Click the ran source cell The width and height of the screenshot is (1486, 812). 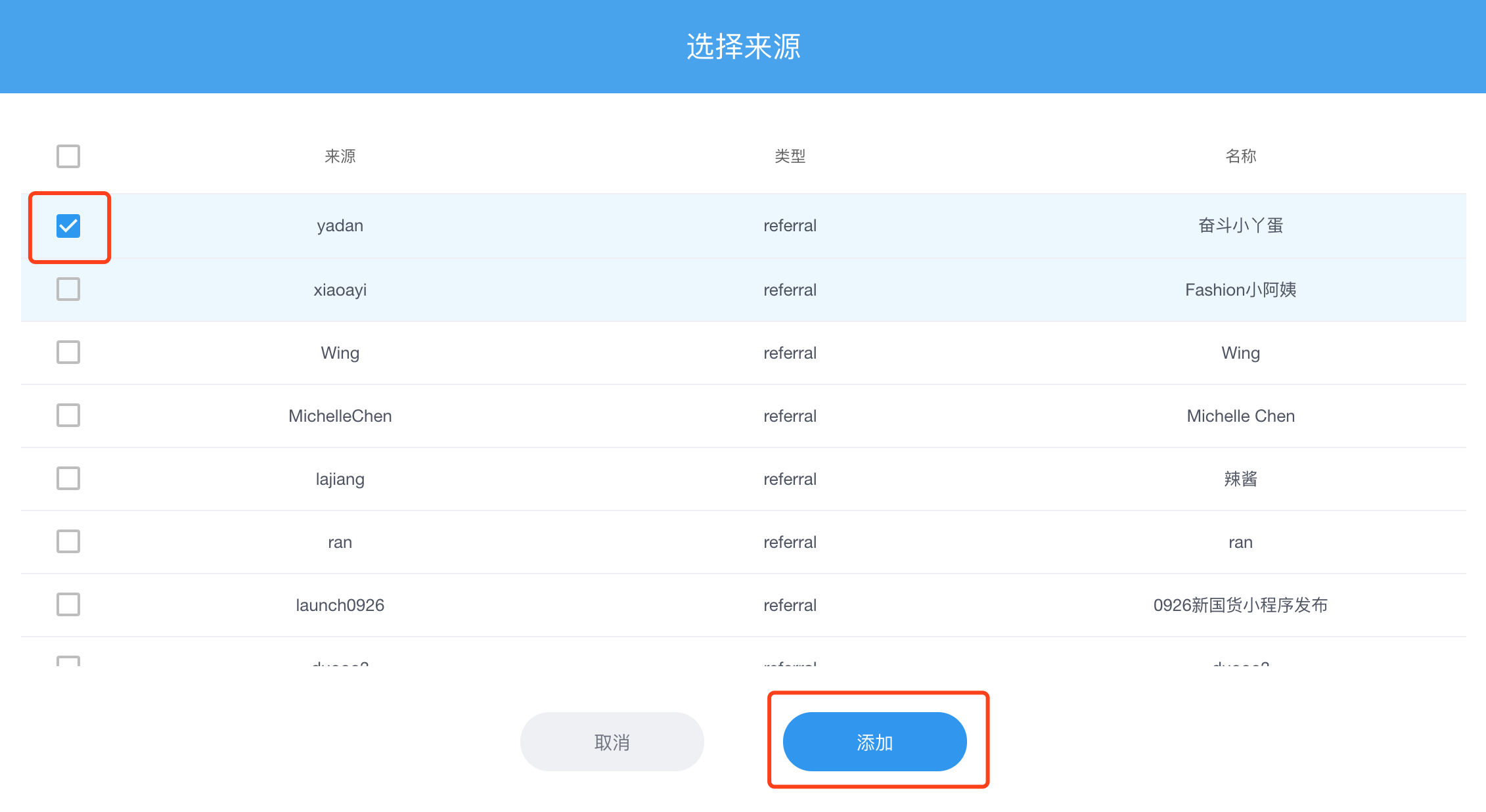click(x=340, y=542)
